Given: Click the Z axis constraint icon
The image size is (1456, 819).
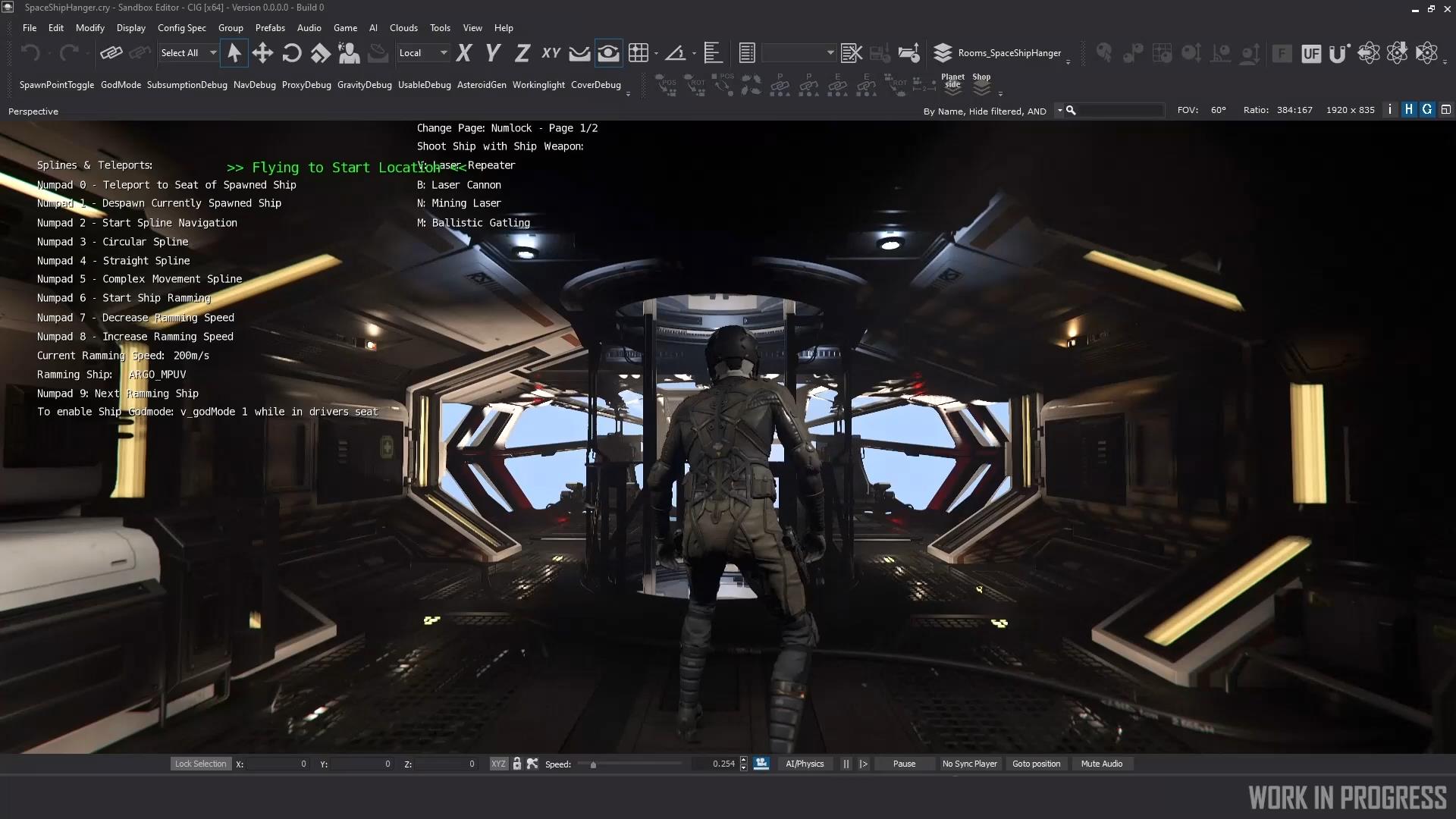Looking at the screenshot, I should pyautogui.click(x=522, y=53).
